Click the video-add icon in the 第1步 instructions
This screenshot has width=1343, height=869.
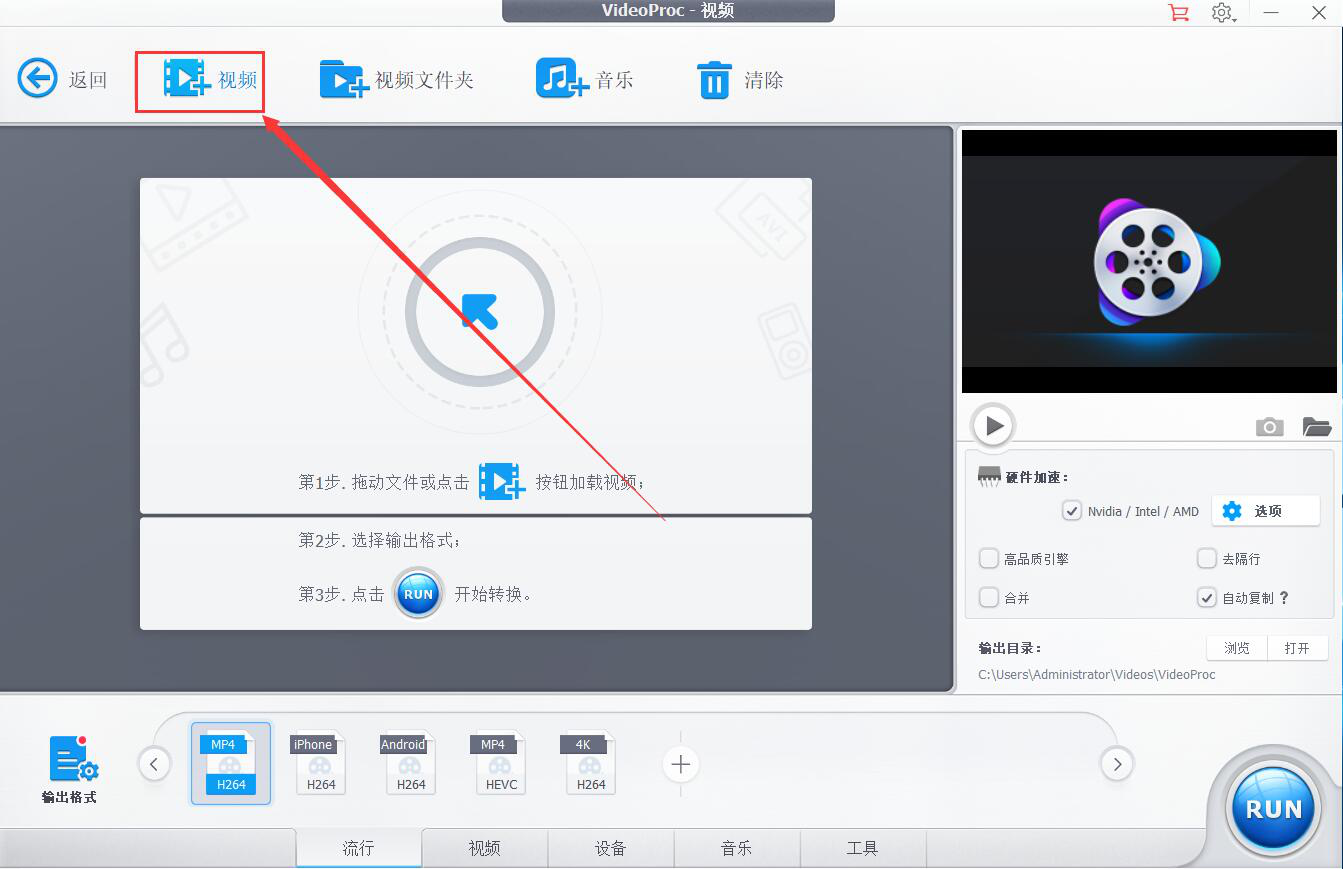pyautogui.click(x=501, y=481)
